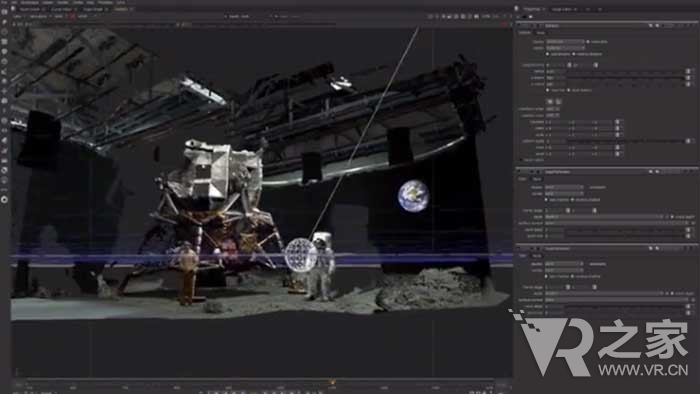700x394 pixels.
Task: Click the first icon at right of top node panel header
Action: coord(650,26)
